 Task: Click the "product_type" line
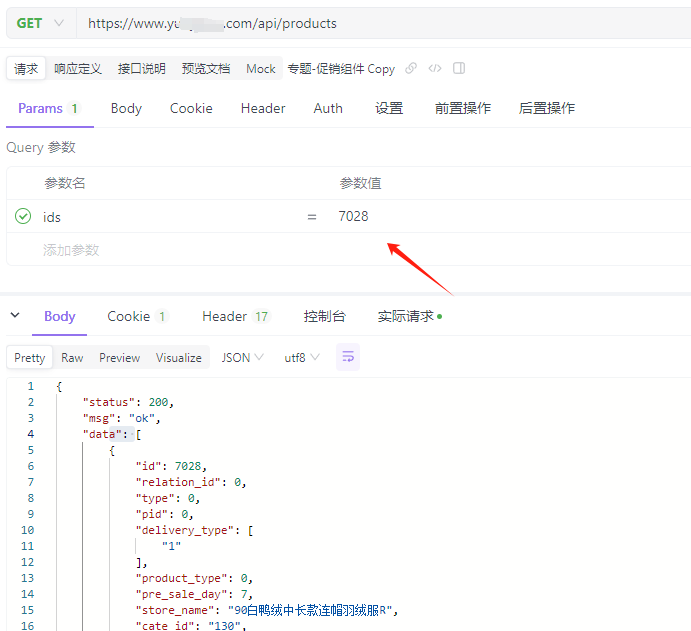[x=194, y=578]
